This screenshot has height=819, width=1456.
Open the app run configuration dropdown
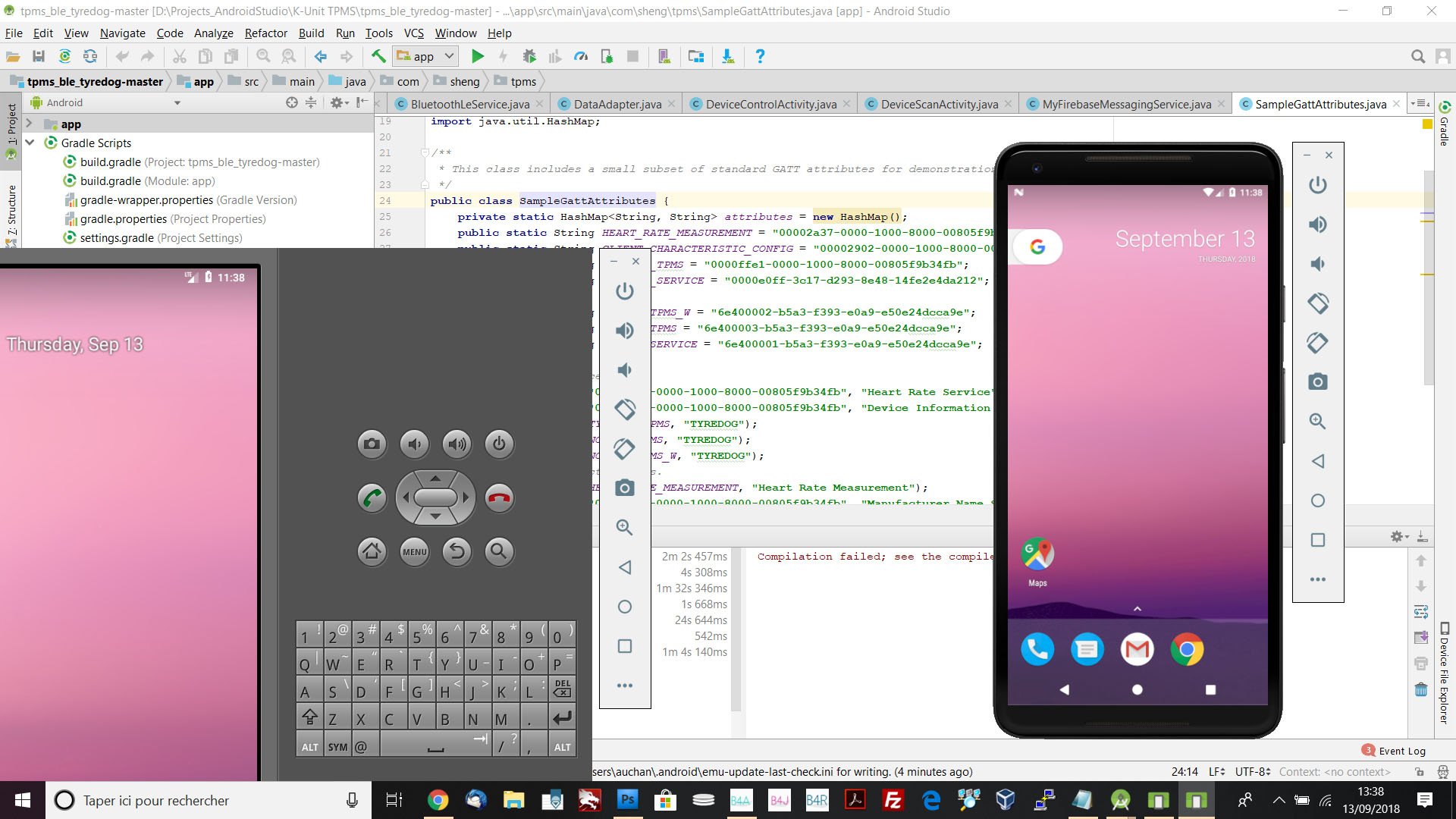[426, 56]
